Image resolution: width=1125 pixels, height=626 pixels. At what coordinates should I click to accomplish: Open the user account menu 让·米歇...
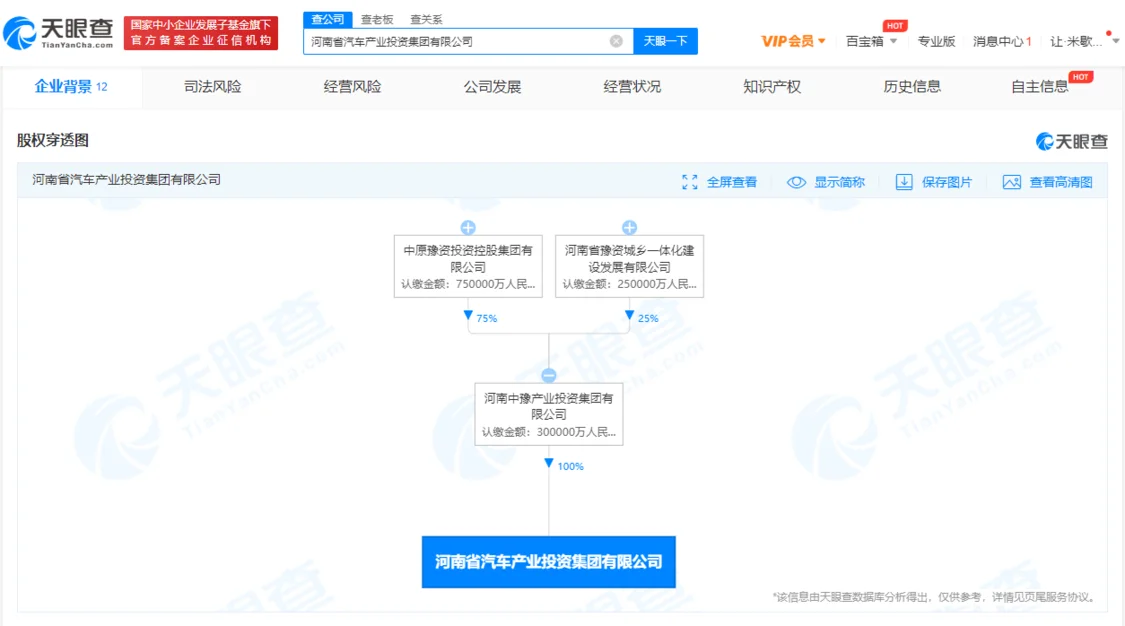point(1082,42)
